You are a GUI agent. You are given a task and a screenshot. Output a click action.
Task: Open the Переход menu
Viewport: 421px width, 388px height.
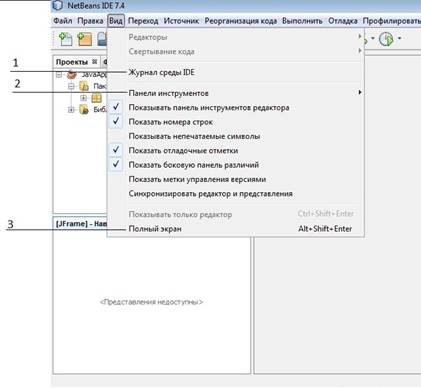click(x=143, y=21)
